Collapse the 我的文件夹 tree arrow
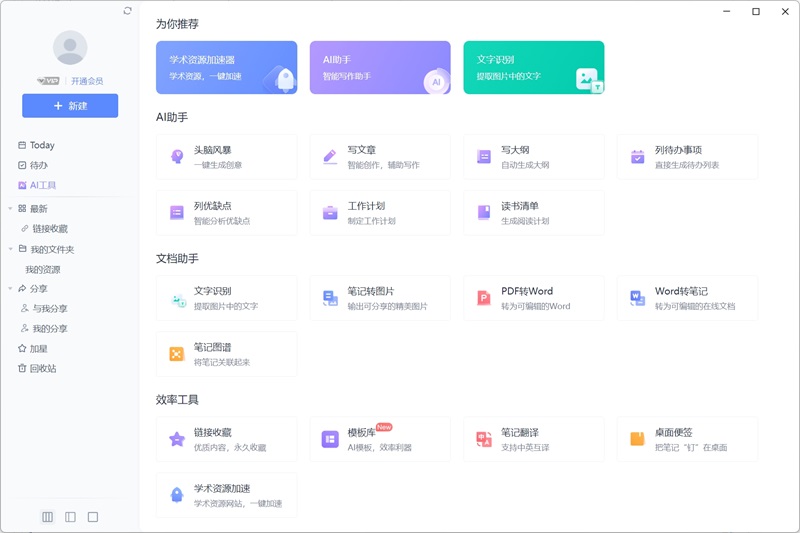800x533 pixels. click(x=10, y=249)
